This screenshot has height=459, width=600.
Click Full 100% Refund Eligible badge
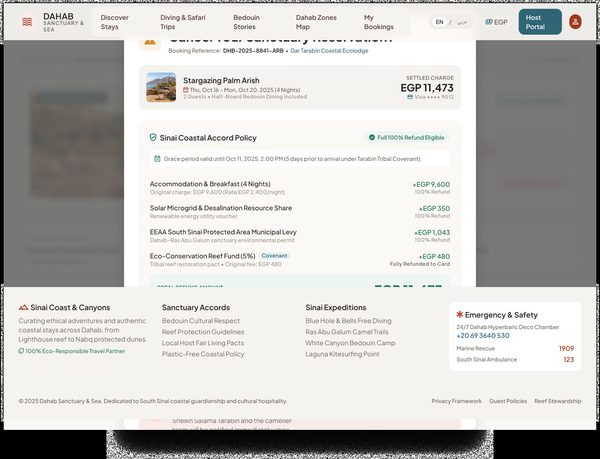[x=406, y=137]
